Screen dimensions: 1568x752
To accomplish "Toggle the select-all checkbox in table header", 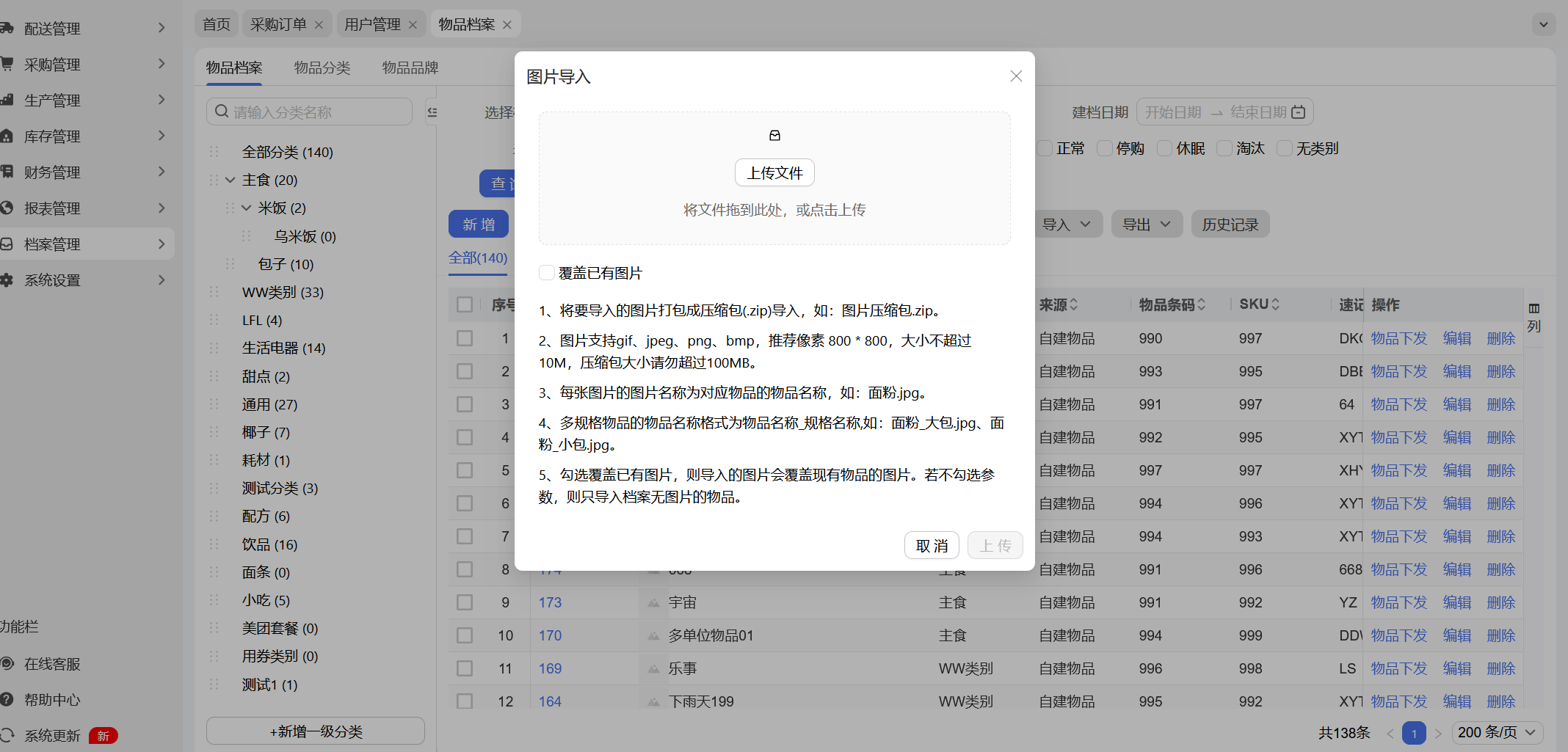I will click(465, 304).
